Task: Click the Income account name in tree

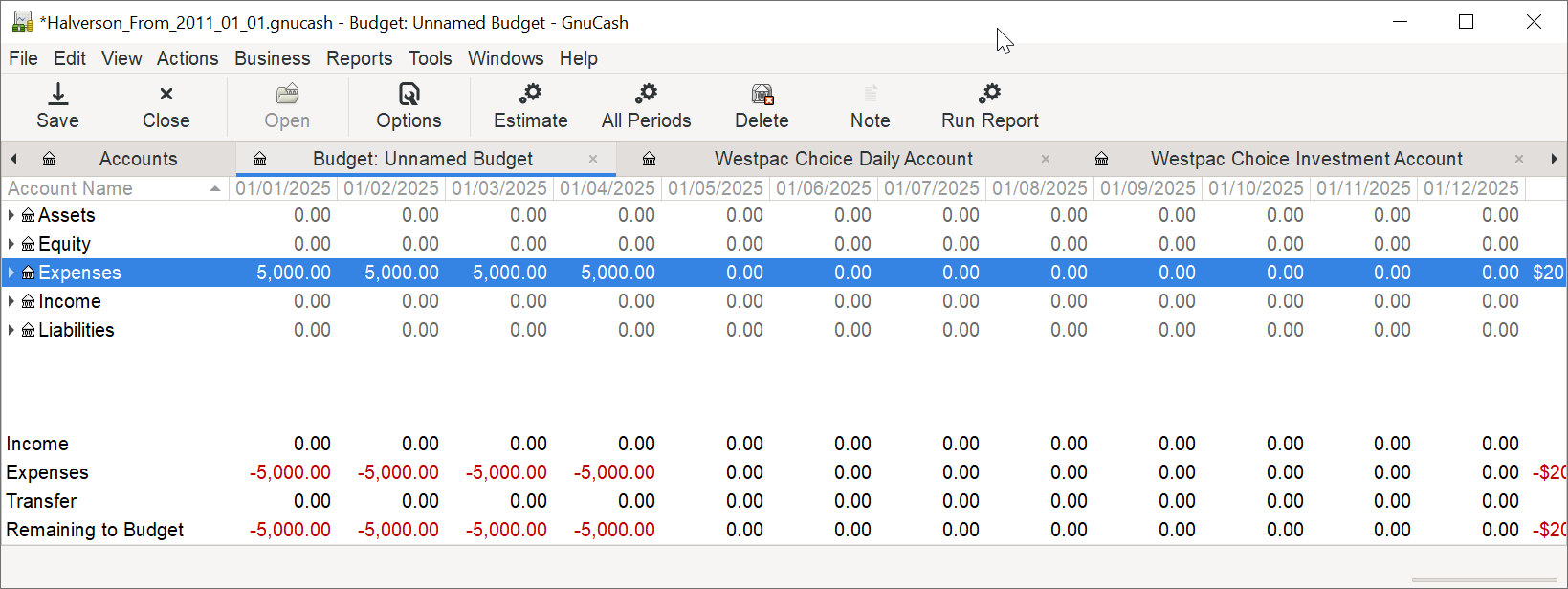Action: pyautogui.click(x=70, y=301)
